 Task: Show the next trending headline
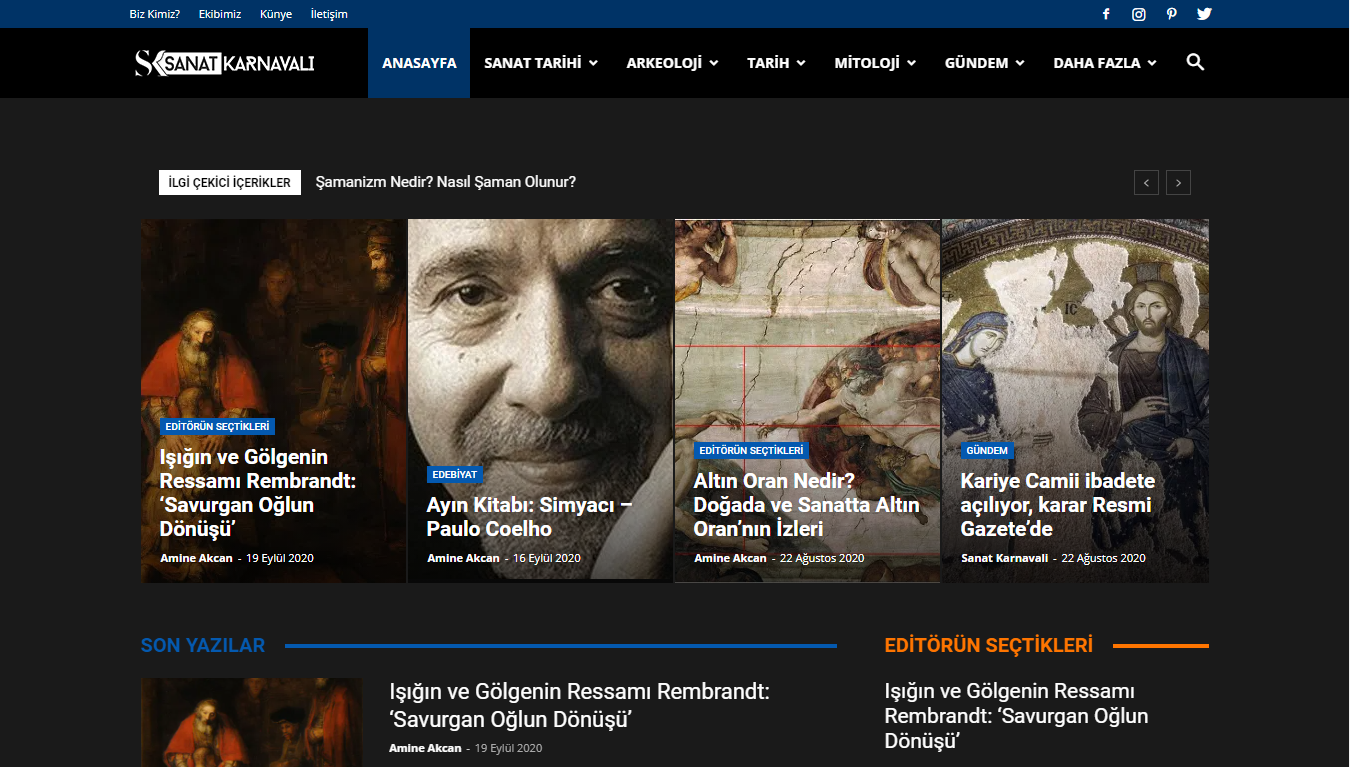pyautogui.click(x=1178, y=183)
